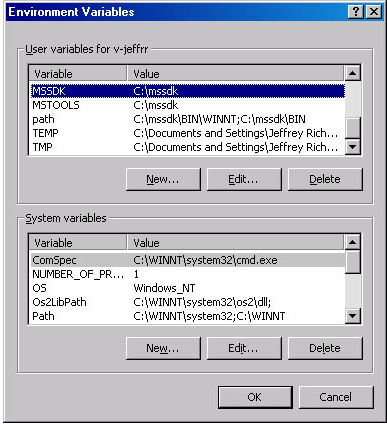Click the Variable column header in System variables
This screenshot has height=424, width=387.
pos(78,243)
